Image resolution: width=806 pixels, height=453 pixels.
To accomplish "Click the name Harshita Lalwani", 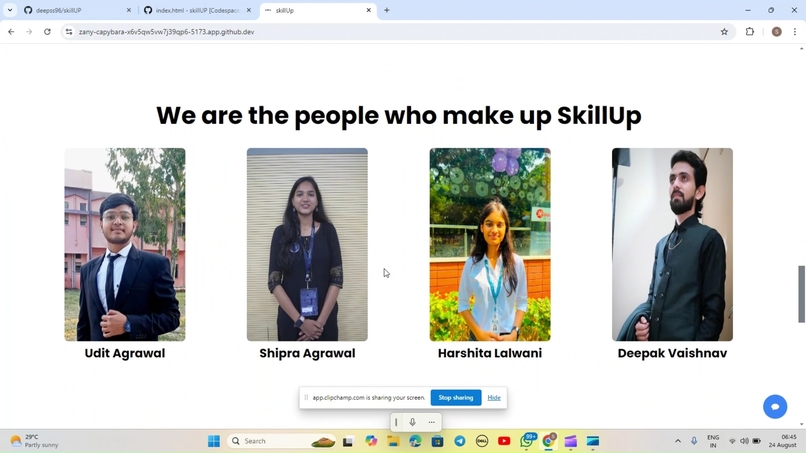I will (490, 353).
